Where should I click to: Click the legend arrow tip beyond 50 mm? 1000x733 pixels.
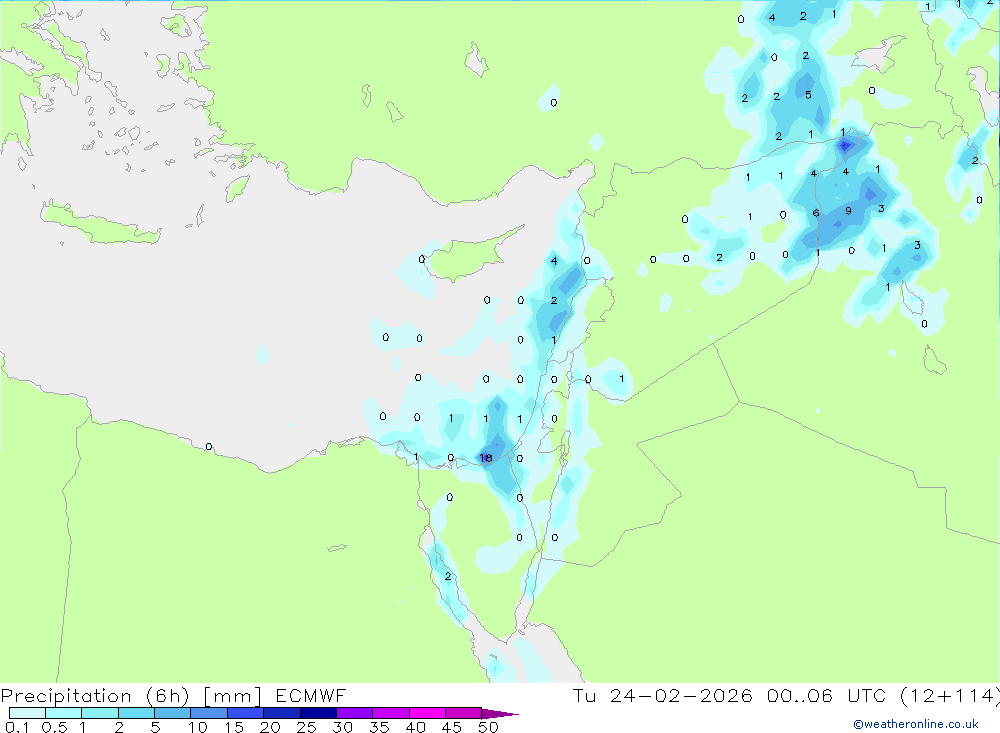click(501, 714)
